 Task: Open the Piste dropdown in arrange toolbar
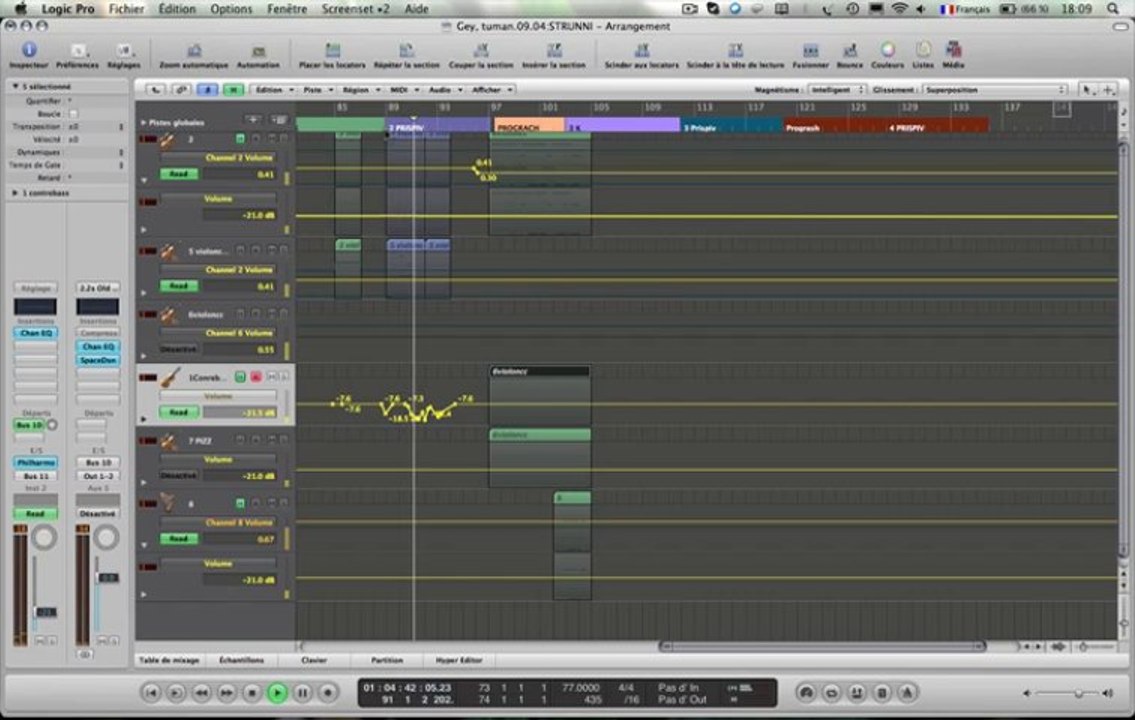318,90
